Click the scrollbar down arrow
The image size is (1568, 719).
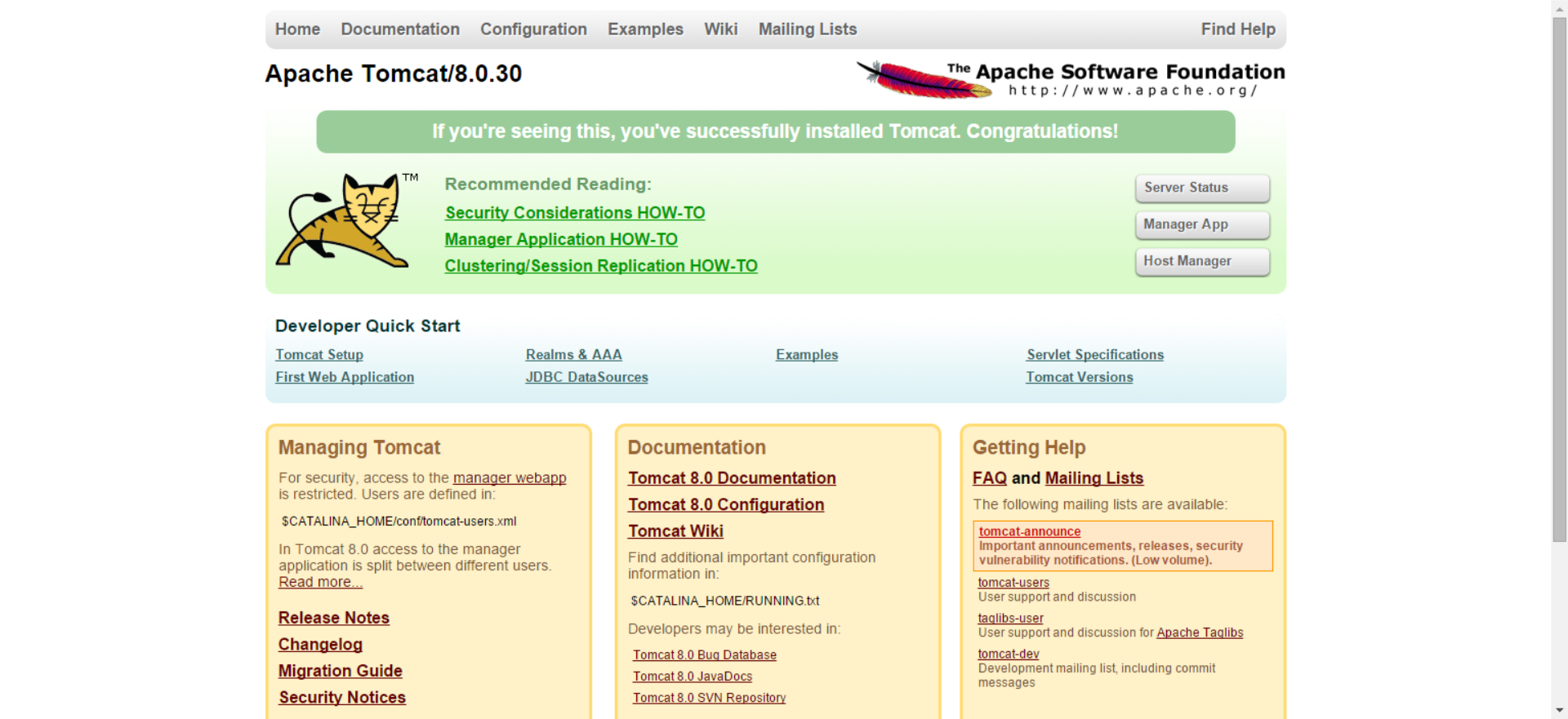[x=1560, y=711]
